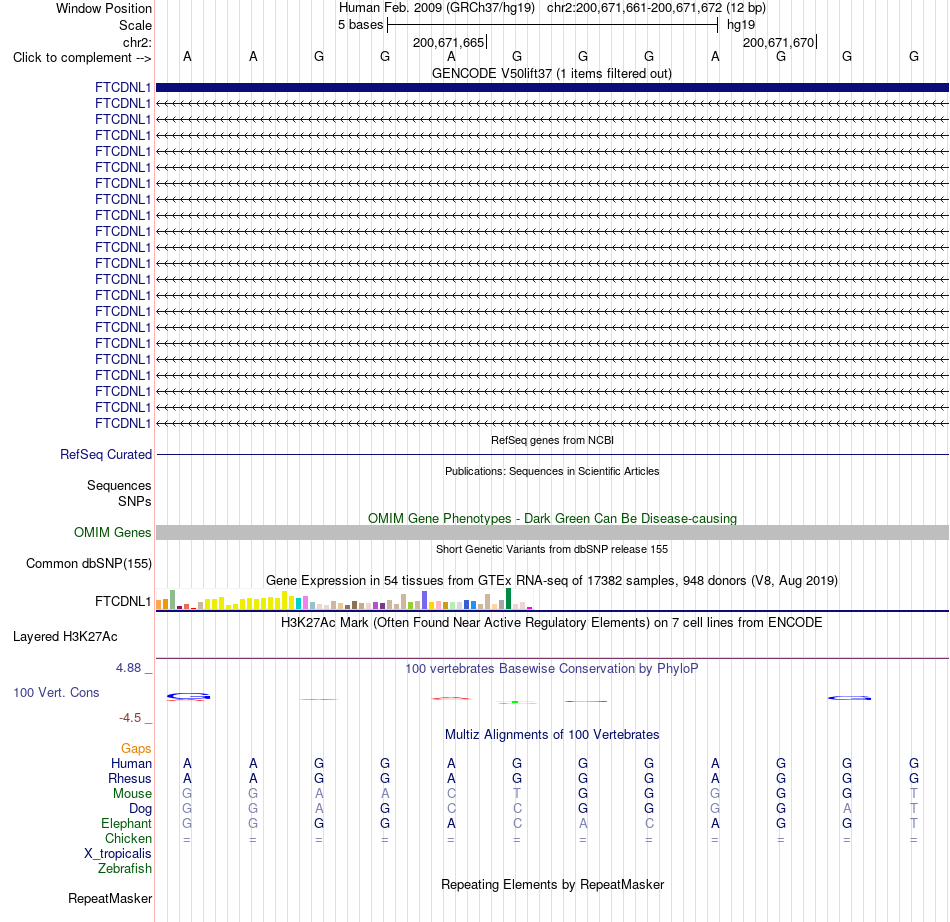
Task: Click the 'Chicken' species label
Action: [128, 838]
